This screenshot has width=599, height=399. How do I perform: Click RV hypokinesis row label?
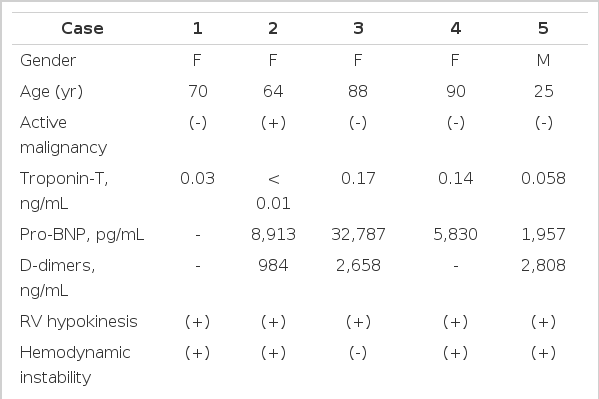(x=78, y=321)
